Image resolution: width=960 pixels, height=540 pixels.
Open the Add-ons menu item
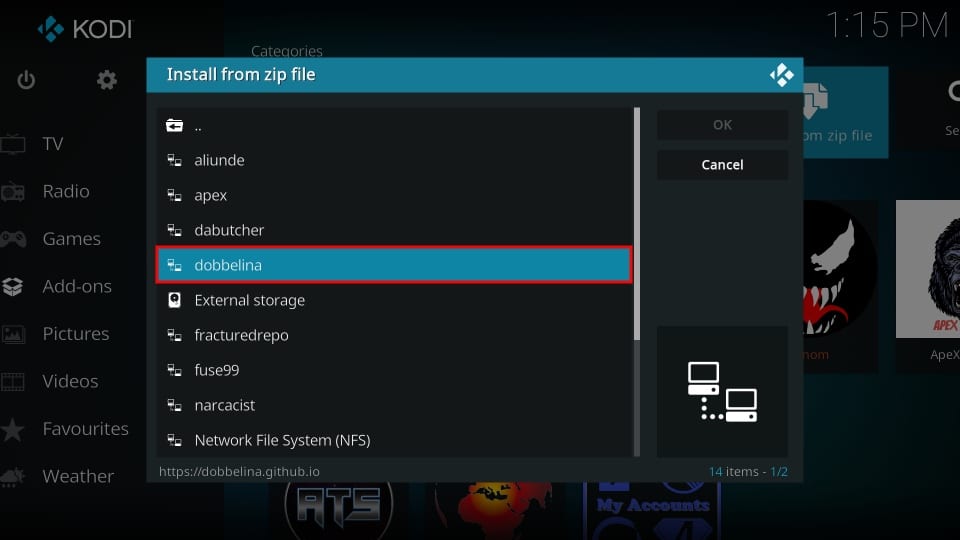pyautogui.click(x=77, y=287)
